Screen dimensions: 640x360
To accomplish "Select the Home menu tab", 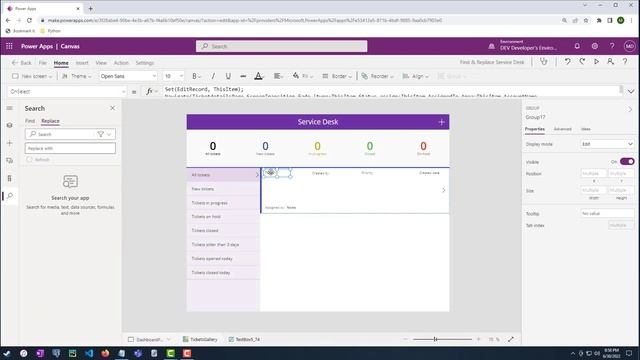I will click(x=61, y=63).
